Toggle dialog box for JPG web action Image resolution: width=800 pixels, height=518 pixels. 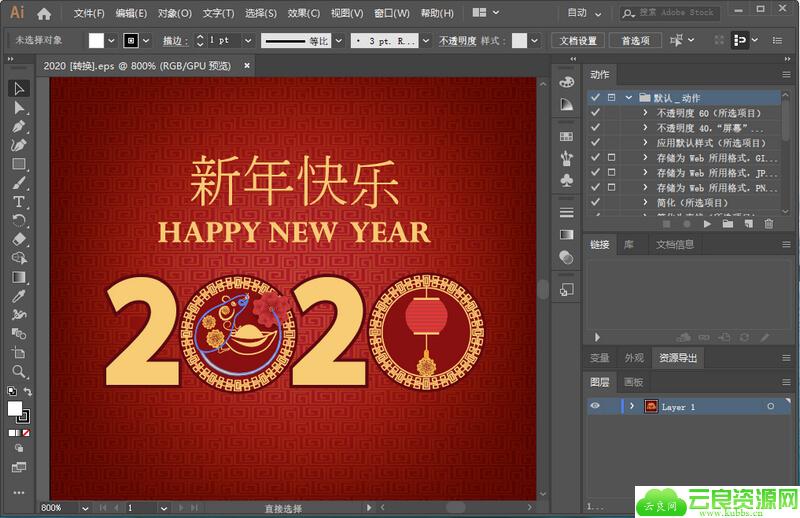pos(611,172)
